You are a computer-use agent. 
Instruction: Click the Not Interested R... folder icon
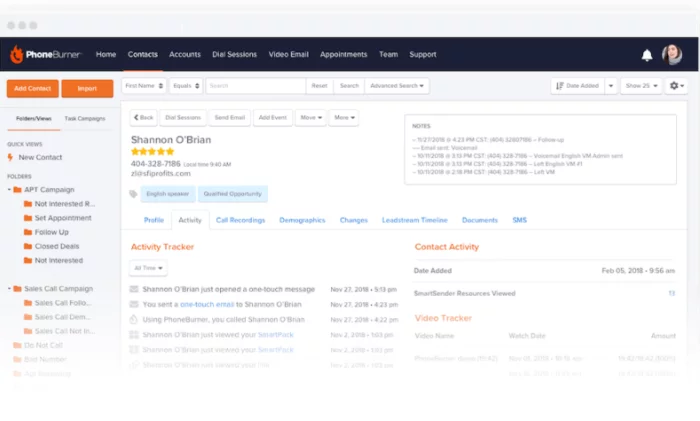coord(28,204)
